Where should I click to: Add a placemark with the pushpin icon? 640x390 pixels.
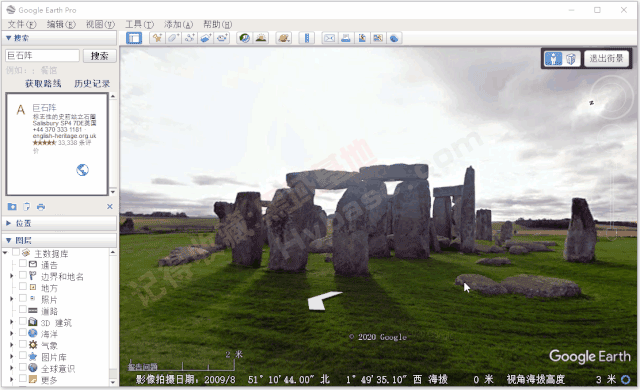point(157,38)
